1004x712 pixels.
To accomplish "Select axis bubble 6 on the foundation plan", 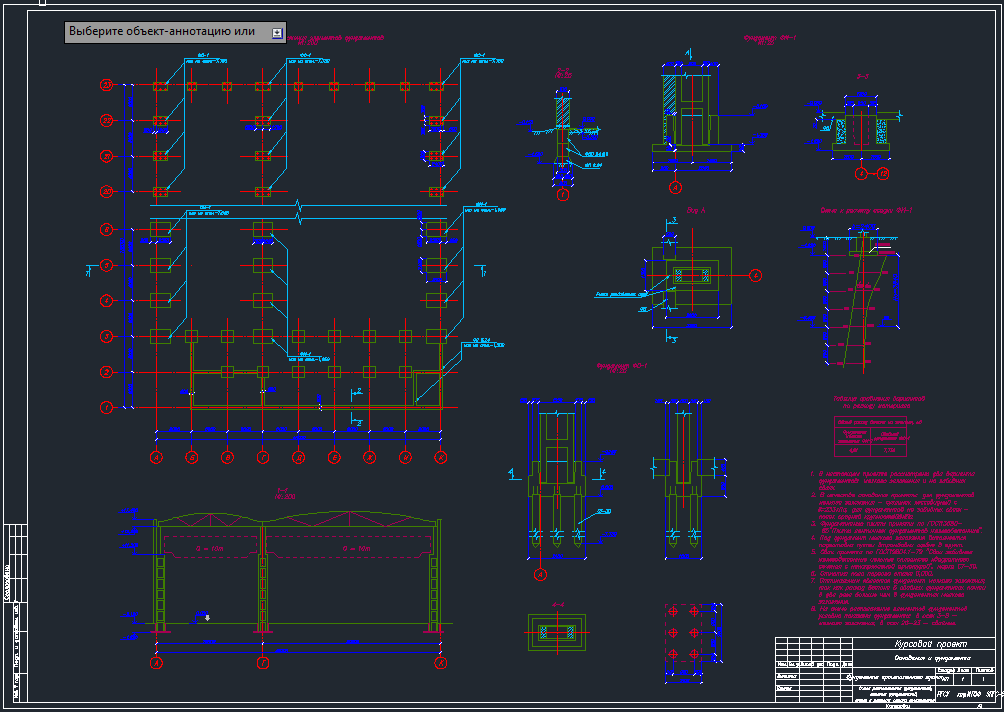I will (x=106, y=229).
